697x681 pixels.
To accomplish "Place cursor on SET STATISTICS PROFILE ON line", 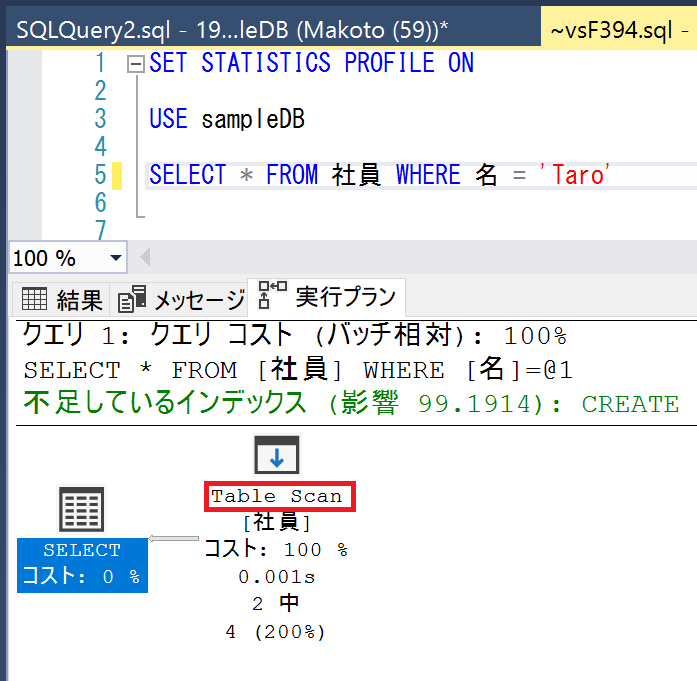I will pos(312,63).
